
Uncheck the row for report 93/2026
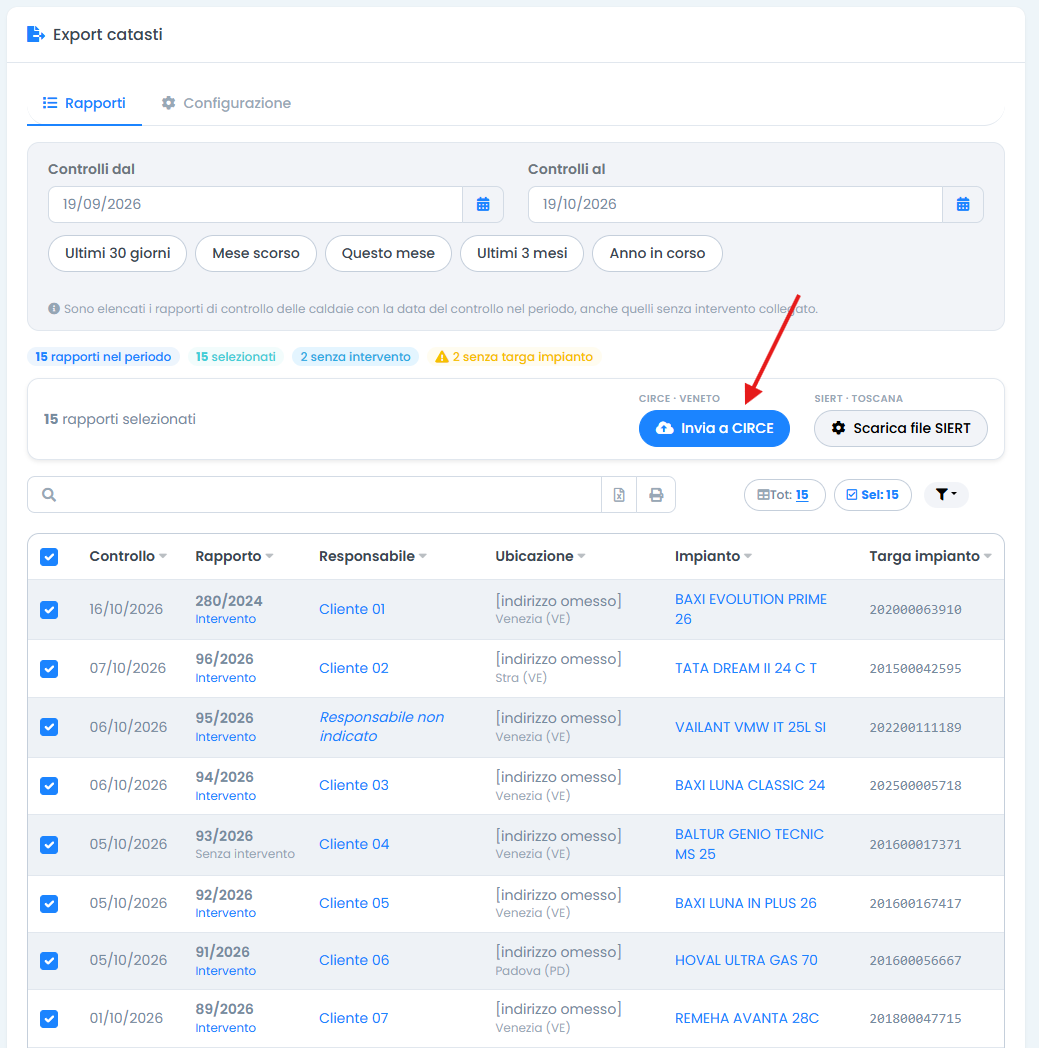point(49,844)
